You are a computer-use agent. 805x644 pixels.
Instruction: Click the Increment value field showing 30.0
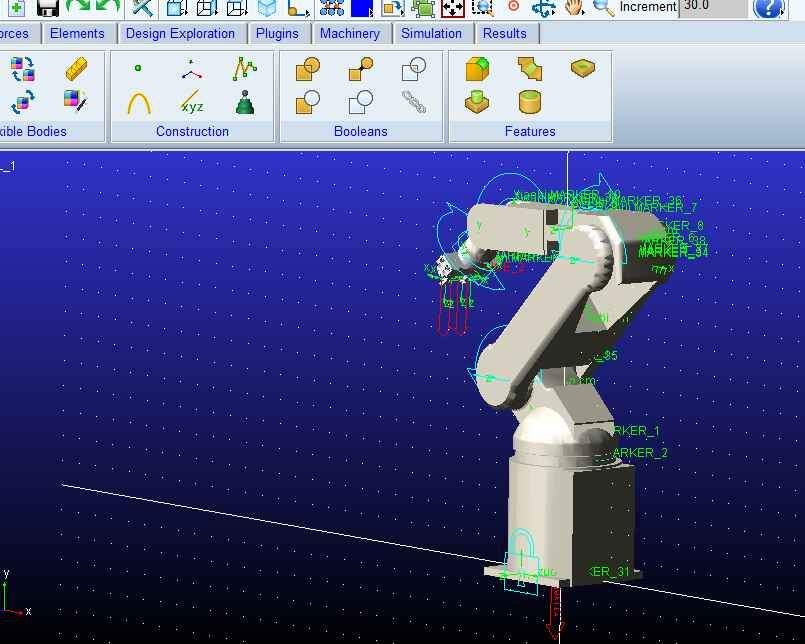[713, 7]
